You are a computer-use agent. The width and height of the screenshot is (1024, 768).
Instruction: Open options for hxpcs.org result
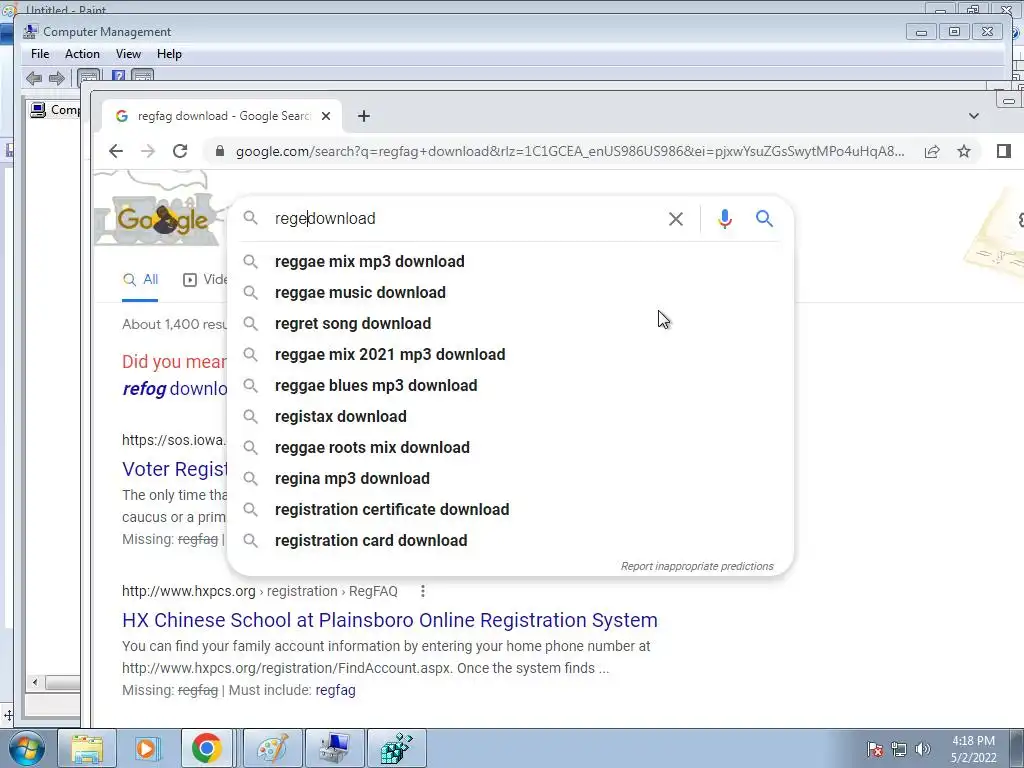pyautogui.click(x=423, y=591)
